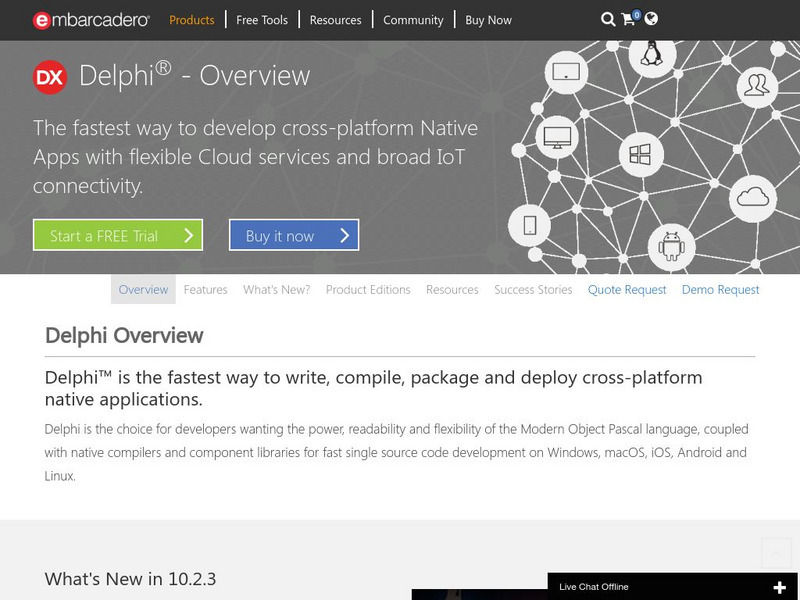
Task: Open the Free Tools menu
Action: (x=262, y=20)
